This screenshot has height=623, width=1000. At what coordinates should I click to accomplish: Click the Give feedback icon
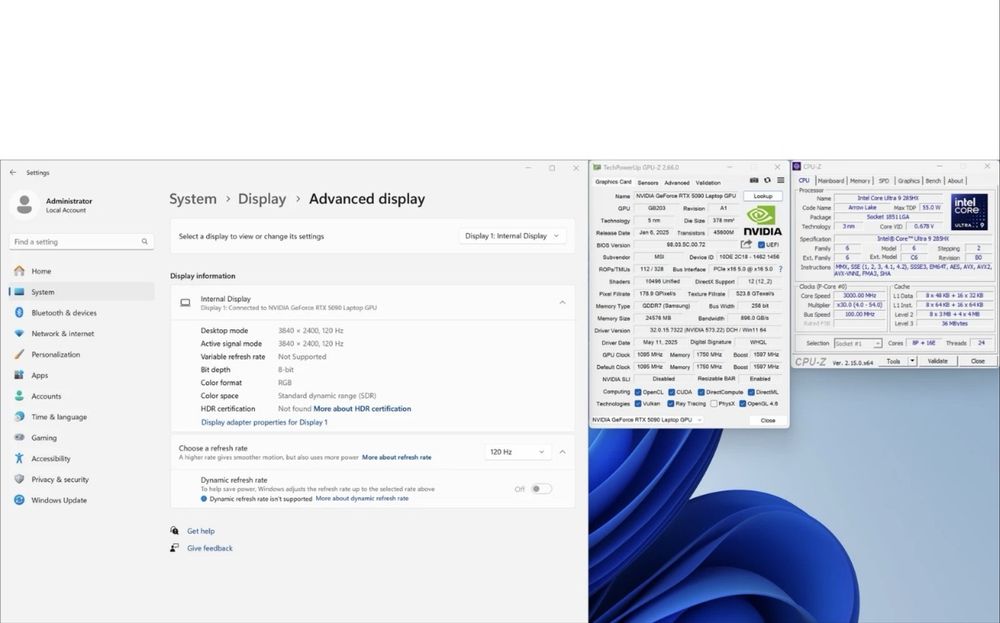(175, 548)
